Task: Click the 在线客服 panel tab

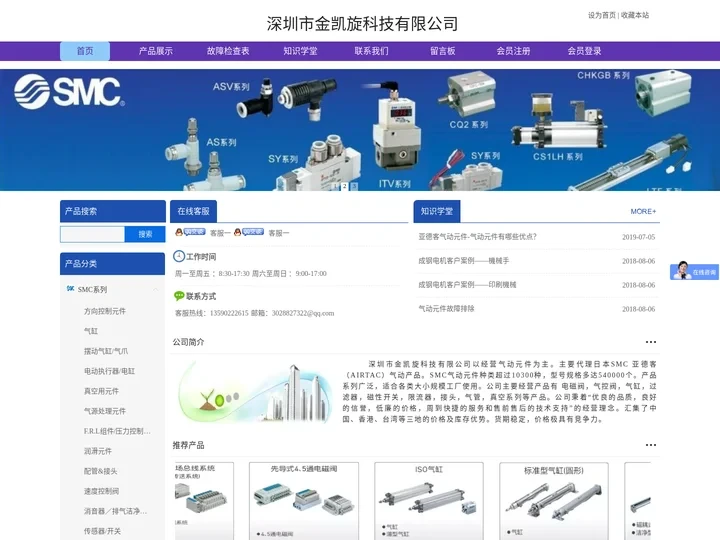Action: coord(193,211)
